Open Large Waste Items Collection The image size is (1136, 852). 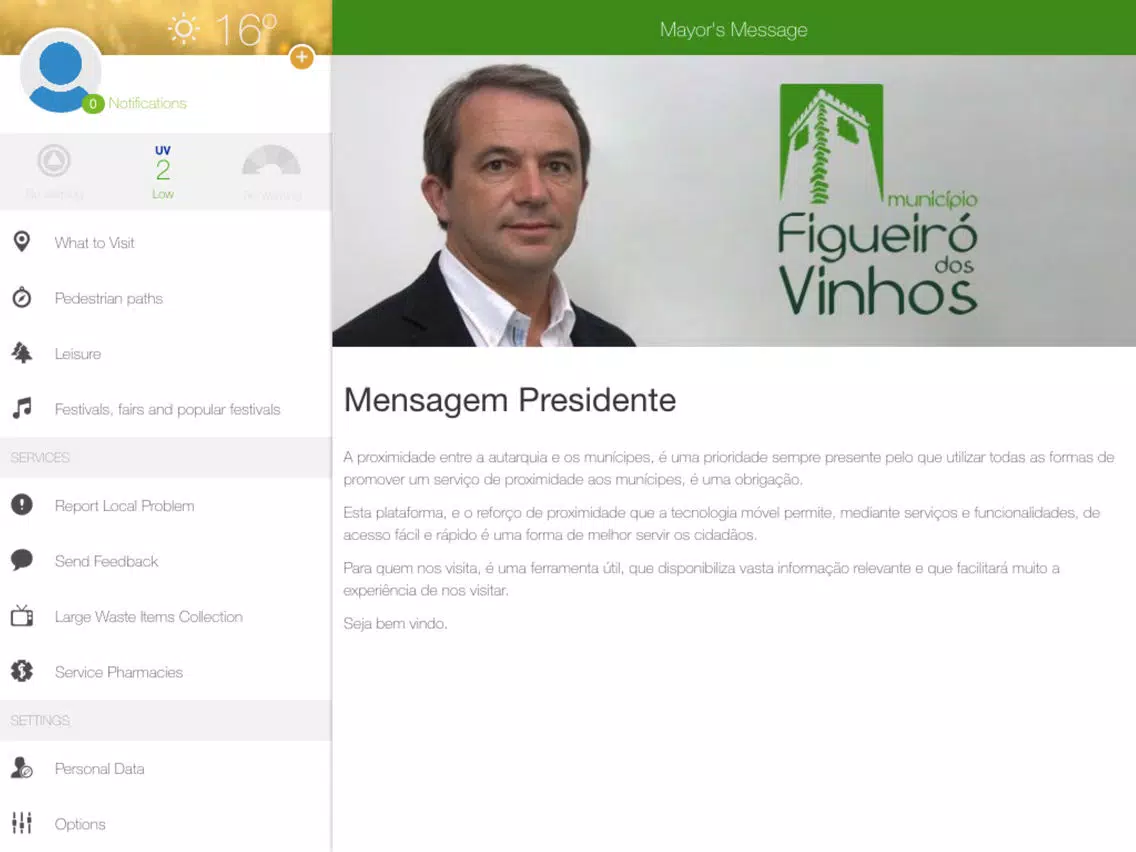166,617
